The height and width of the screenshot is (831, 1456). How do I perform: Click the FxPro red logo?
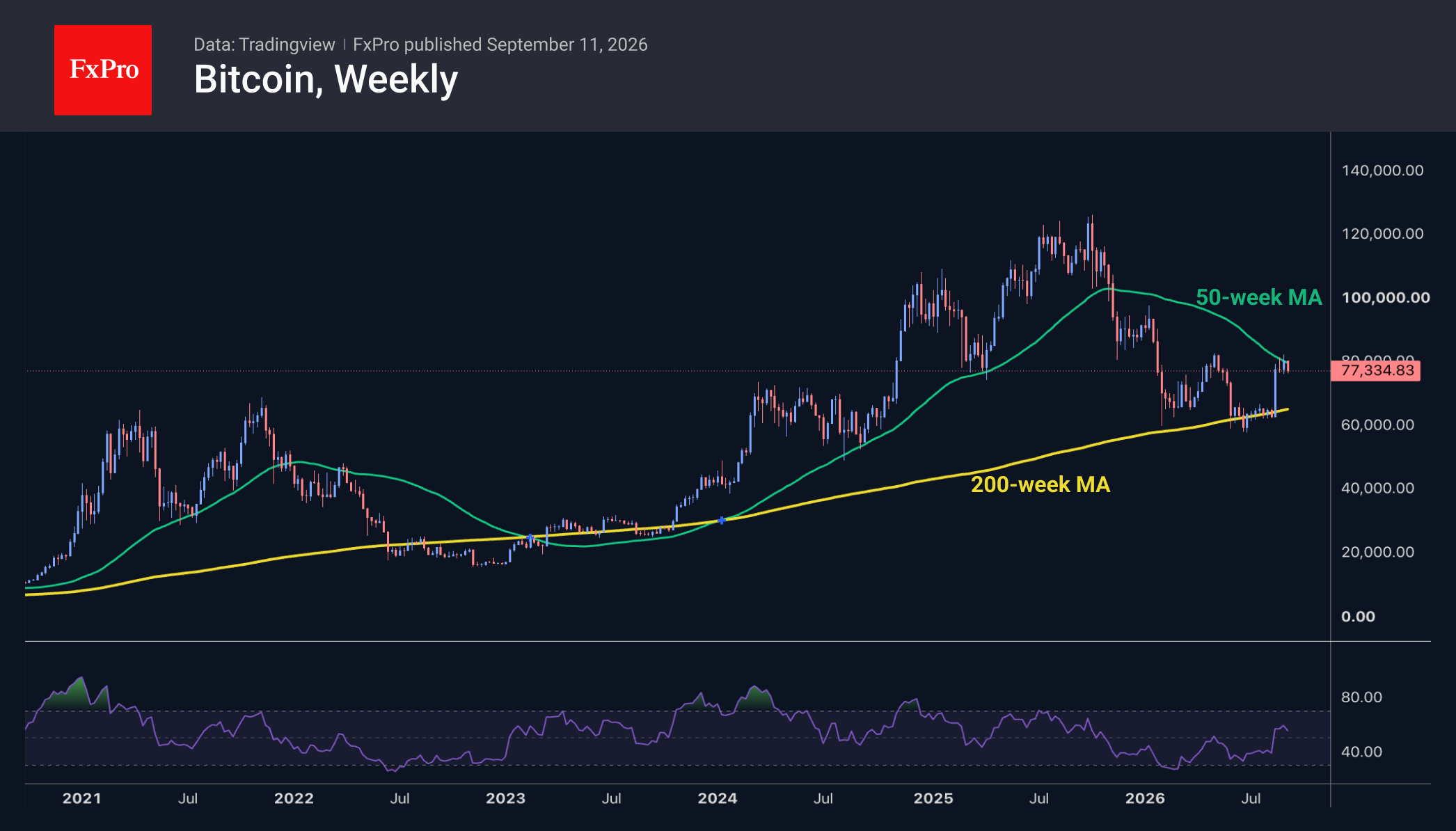[x=103, y=70]
